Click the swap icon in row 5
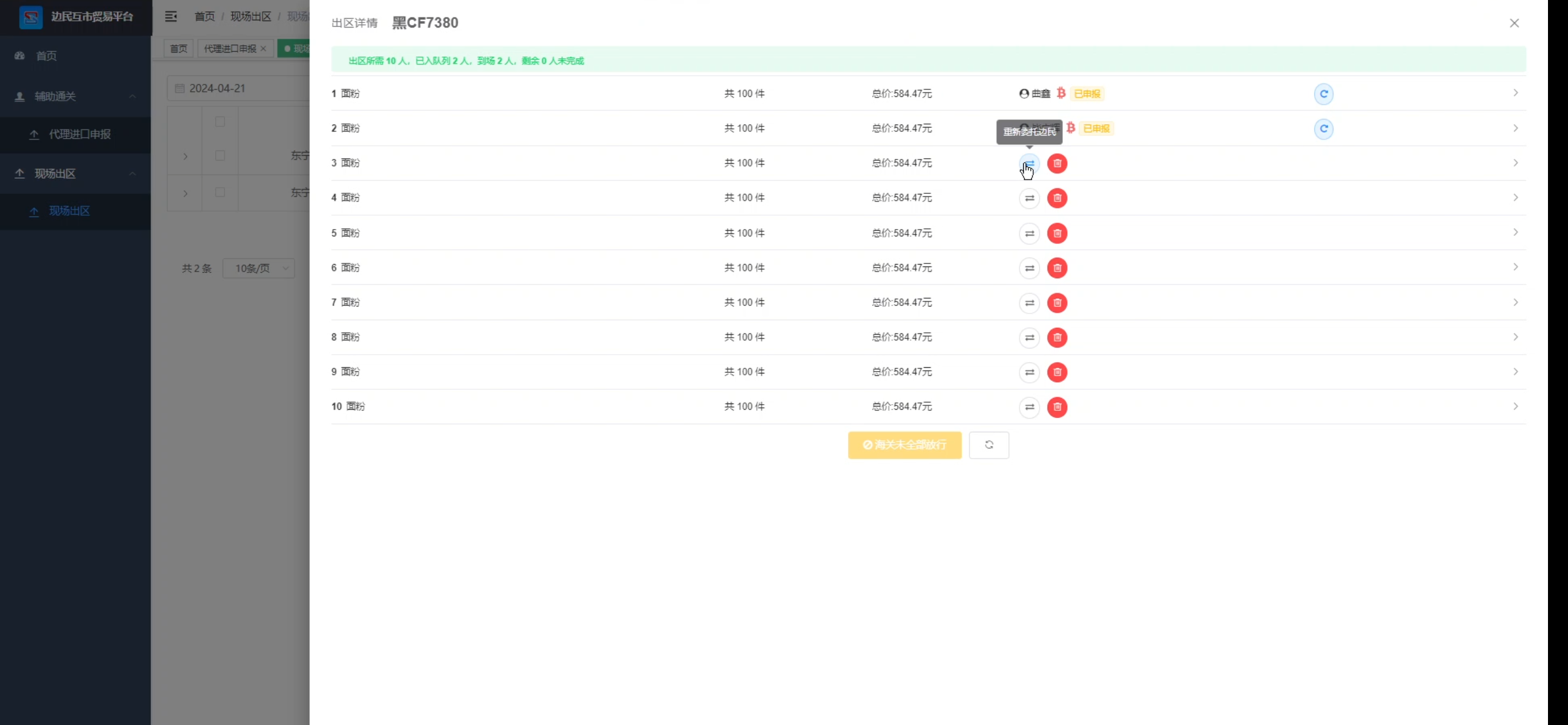Viewport: 1568px width, 725px height. coord(1029,233)
